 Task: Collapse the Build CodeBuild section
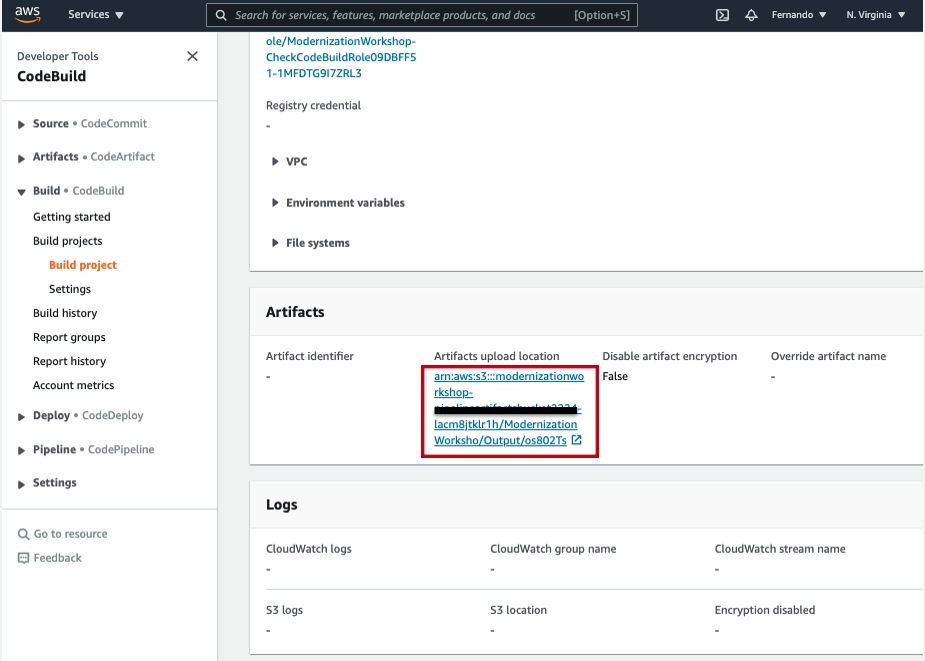pos(21,192)
